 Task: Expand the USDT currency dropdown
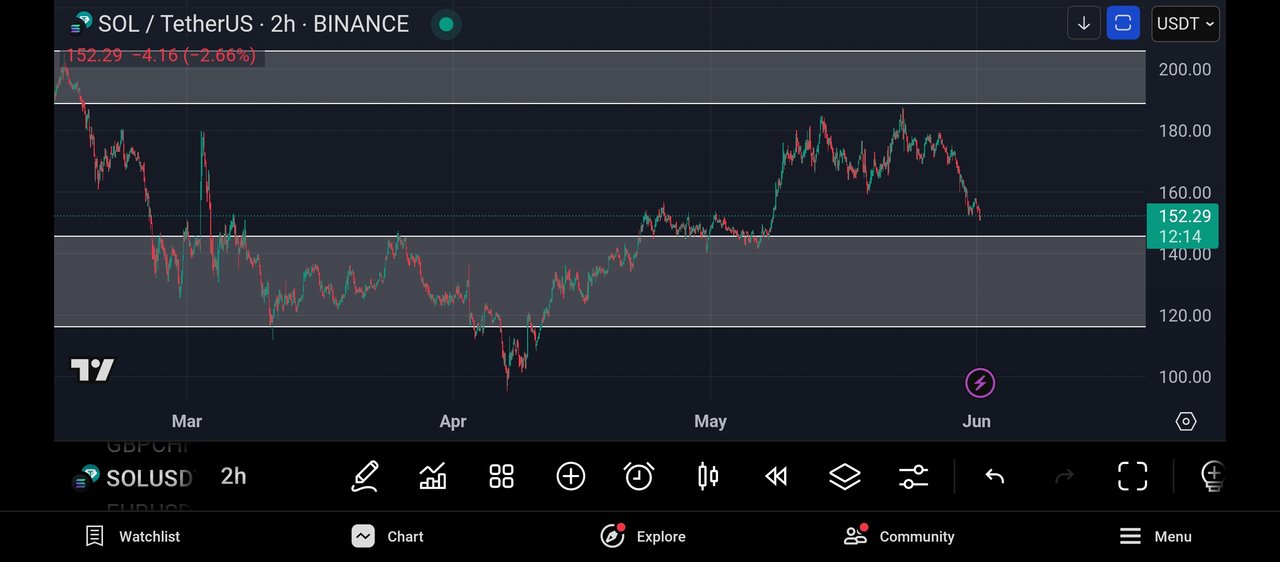click(1185, 23)
